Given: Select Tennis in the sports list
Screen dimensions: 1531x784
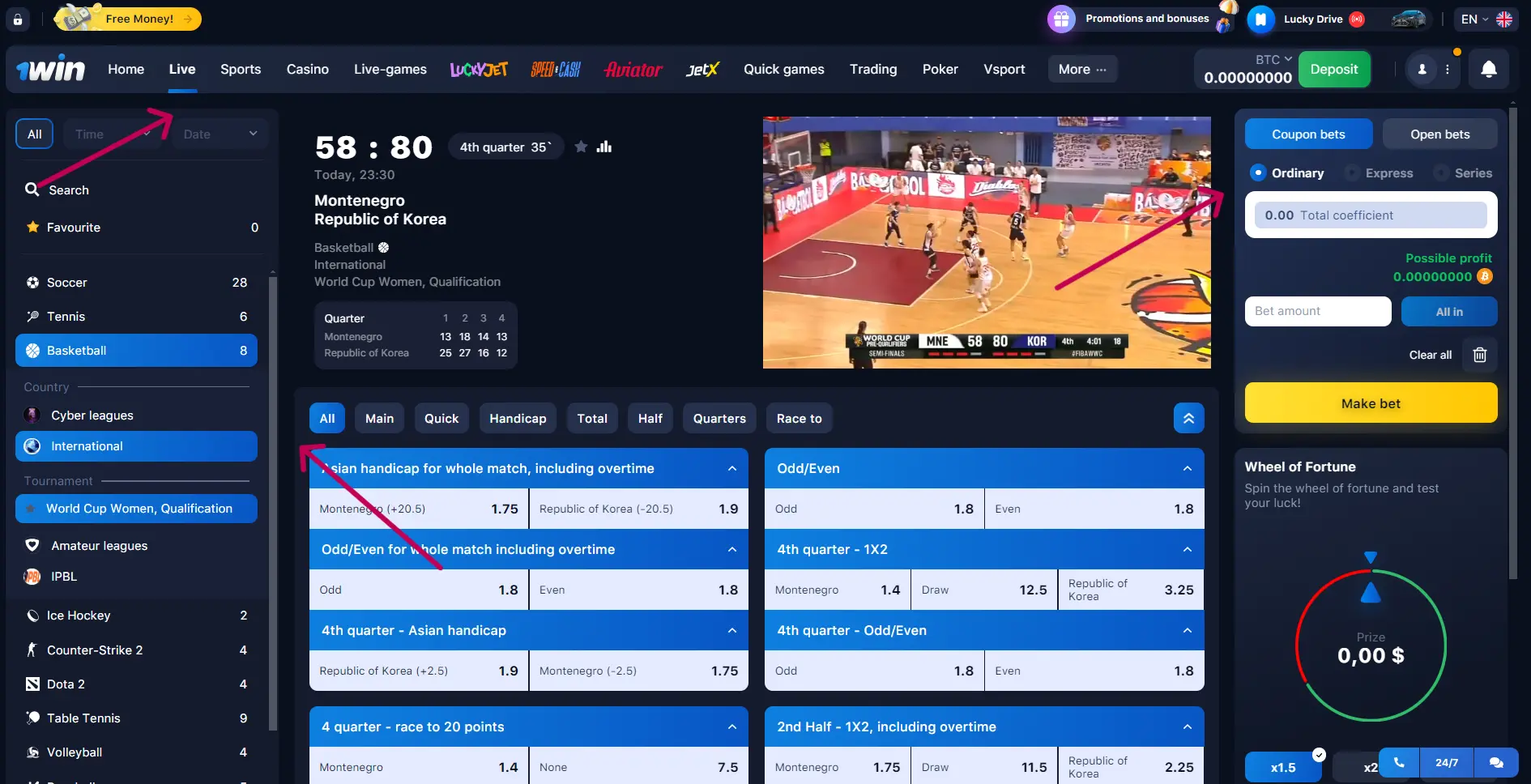Looking at the screenshot, I should point(136,317).
